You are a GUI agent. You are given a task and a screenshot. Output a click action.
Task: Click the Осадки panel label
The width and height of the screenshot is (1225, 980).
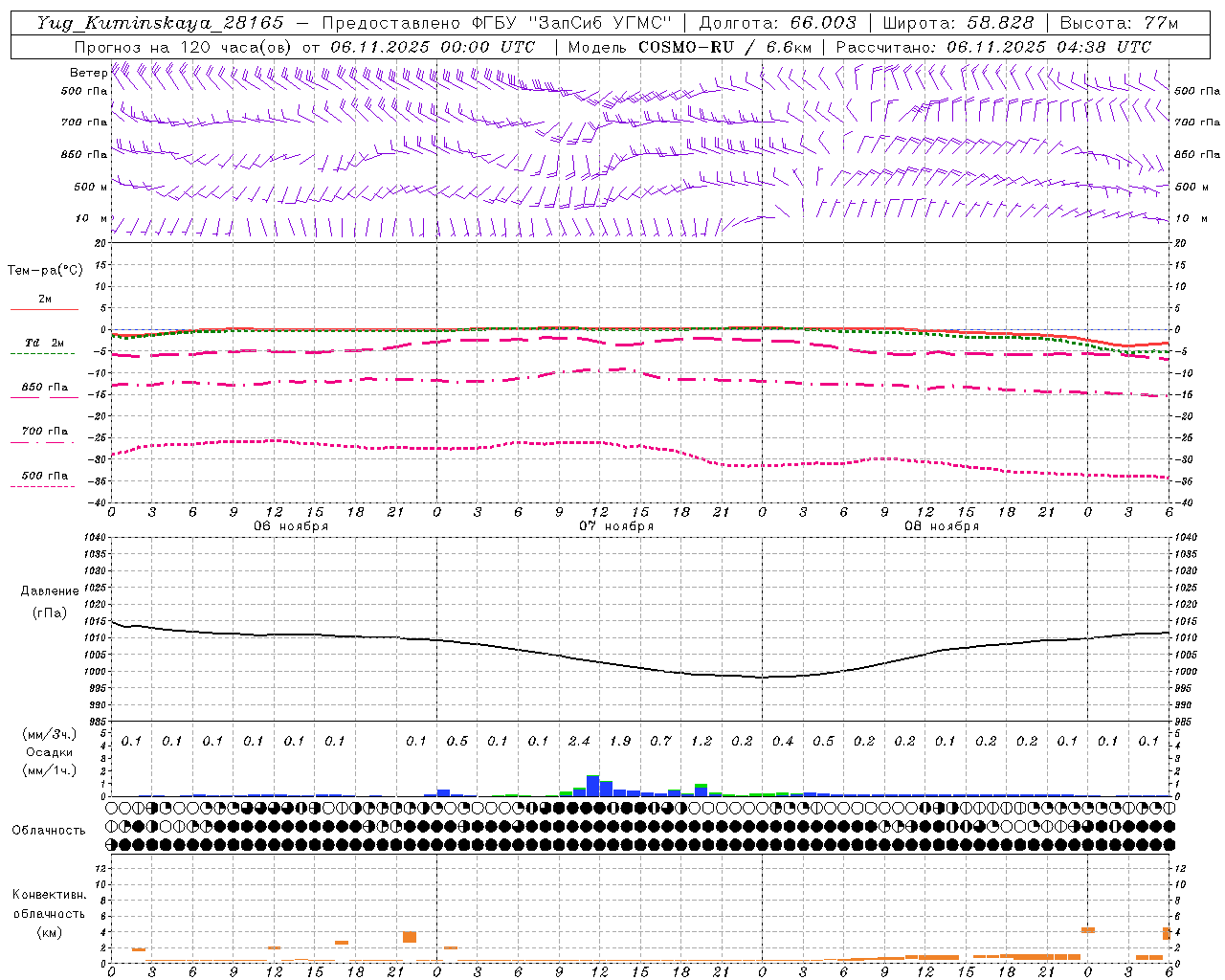click(x=50, y=752)
